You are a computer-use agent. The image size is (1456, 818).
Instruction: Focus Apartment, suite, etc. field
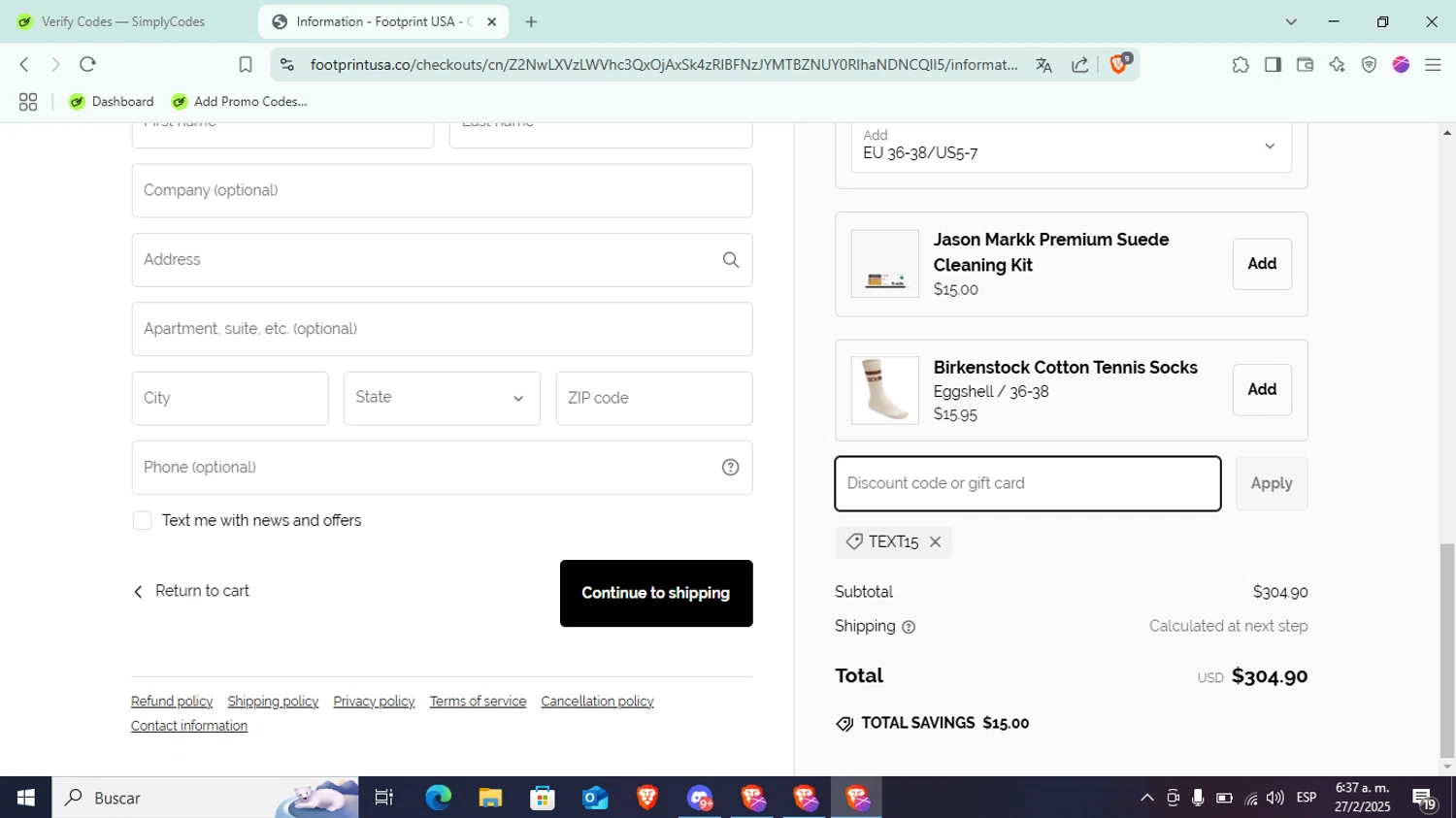[x=442, y=329]
